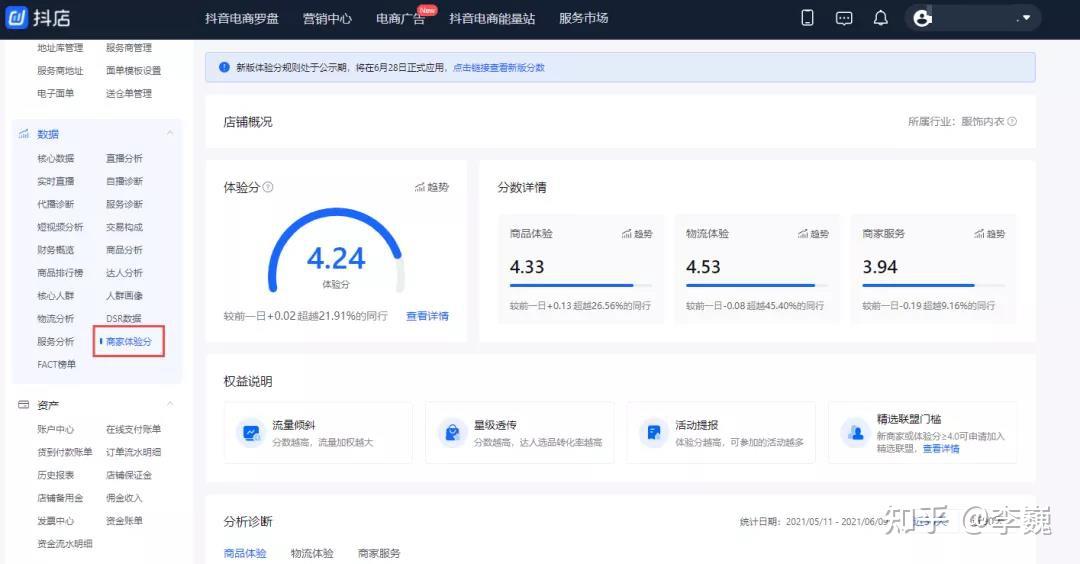Open DSR数据 in the sidebar
1080x564 pixels.
124,319
